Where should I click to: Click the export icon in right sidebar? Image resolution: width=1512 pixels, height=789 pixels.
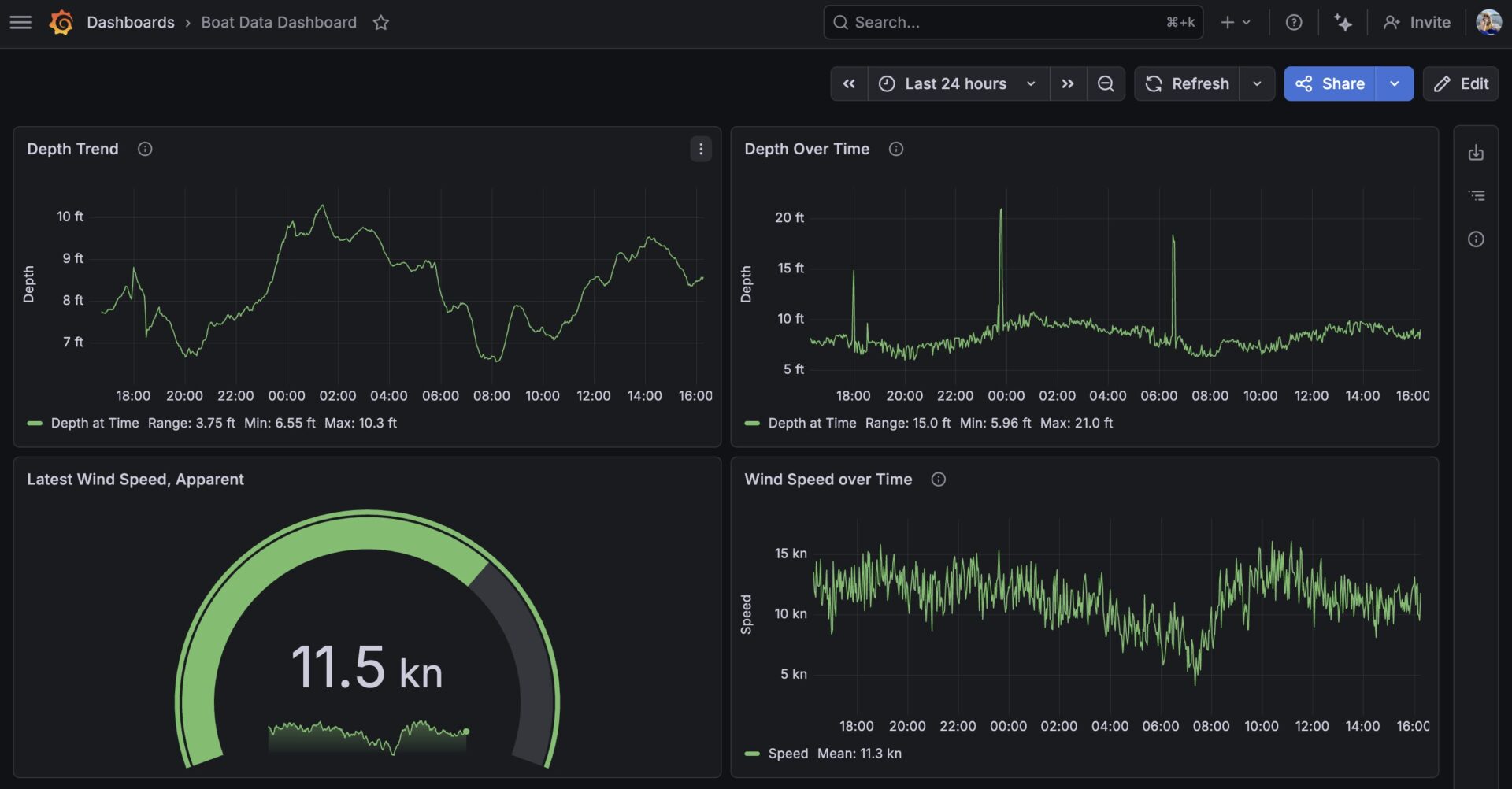coord(1476,153)
